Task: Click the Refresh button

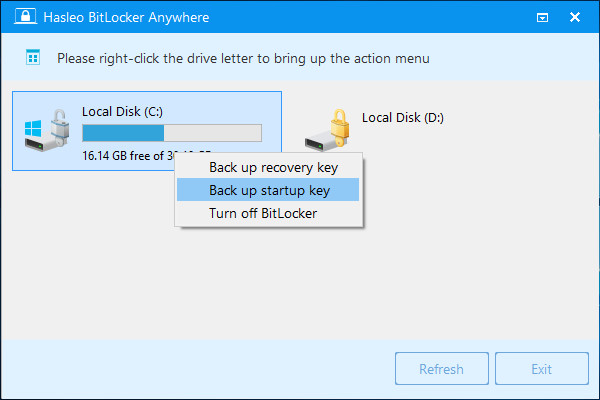Action: coord(442,369)
